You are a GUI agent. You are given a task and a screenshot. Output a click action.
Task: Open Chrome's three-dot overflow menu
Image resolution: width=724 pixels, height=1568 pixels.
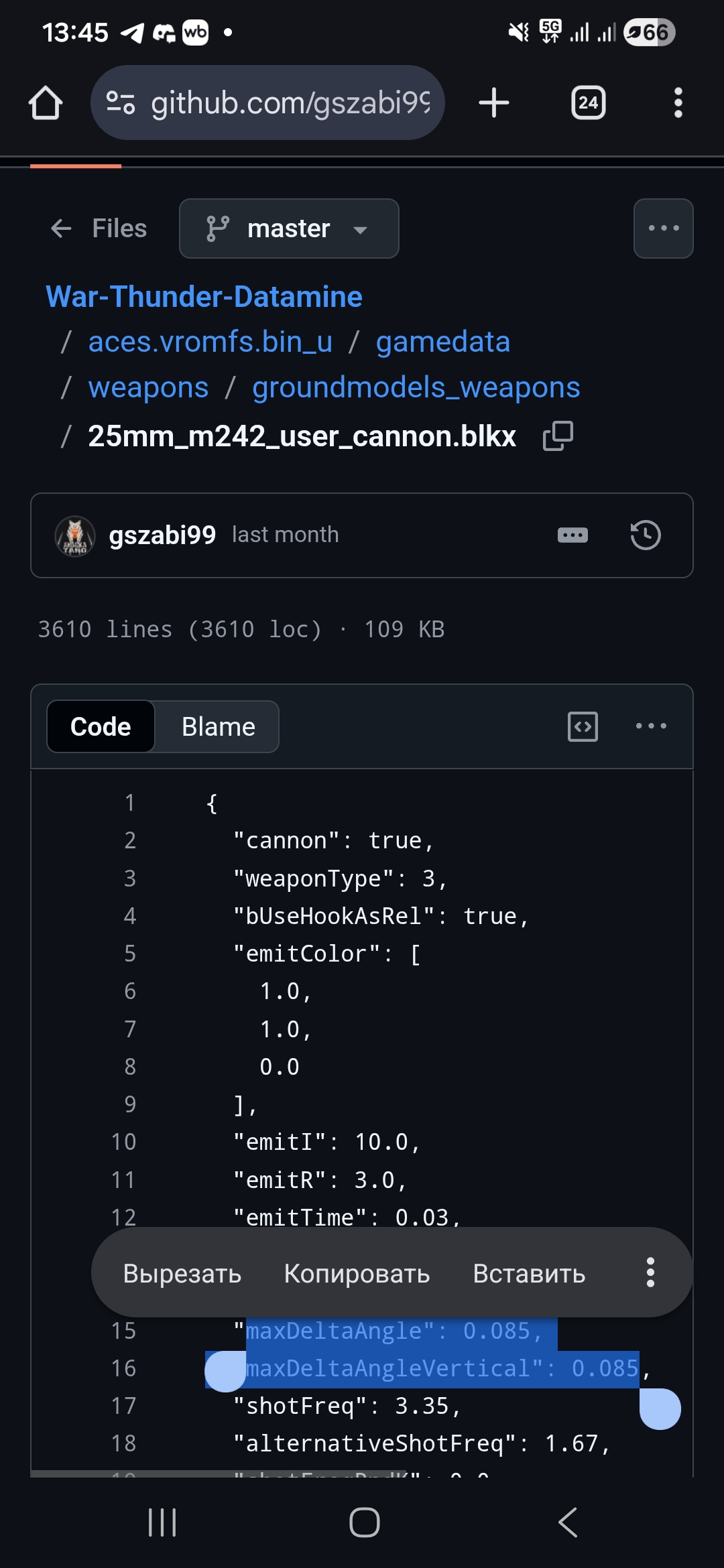point(678,103)
